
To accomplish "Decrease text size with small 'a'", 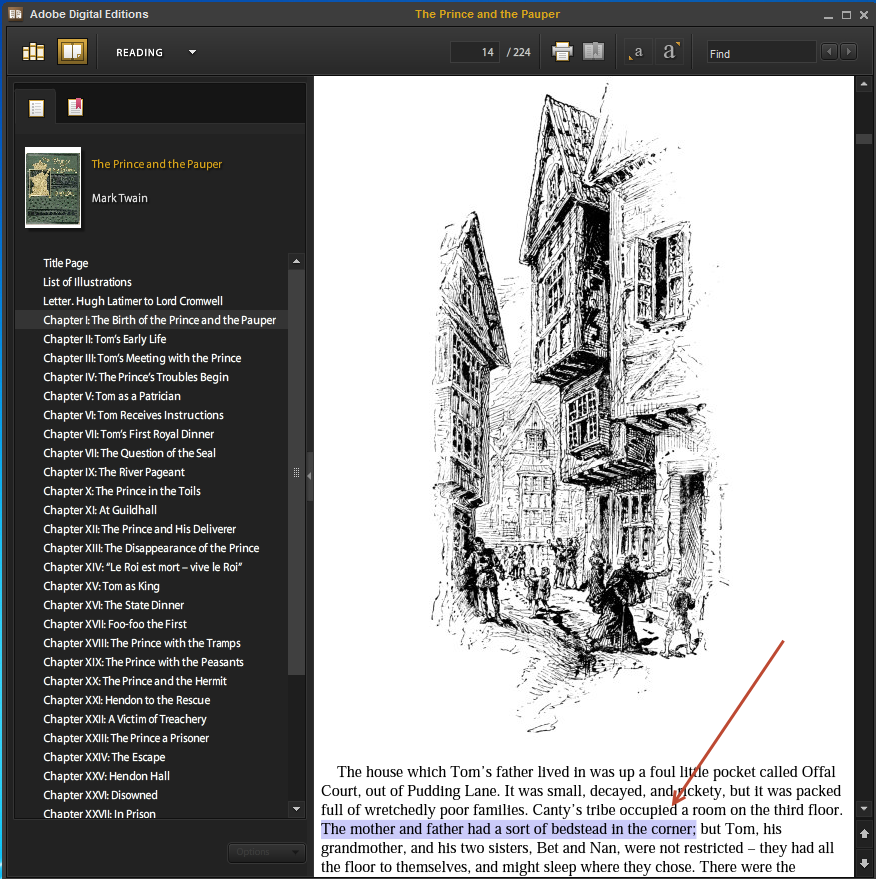I will point(637,52).
